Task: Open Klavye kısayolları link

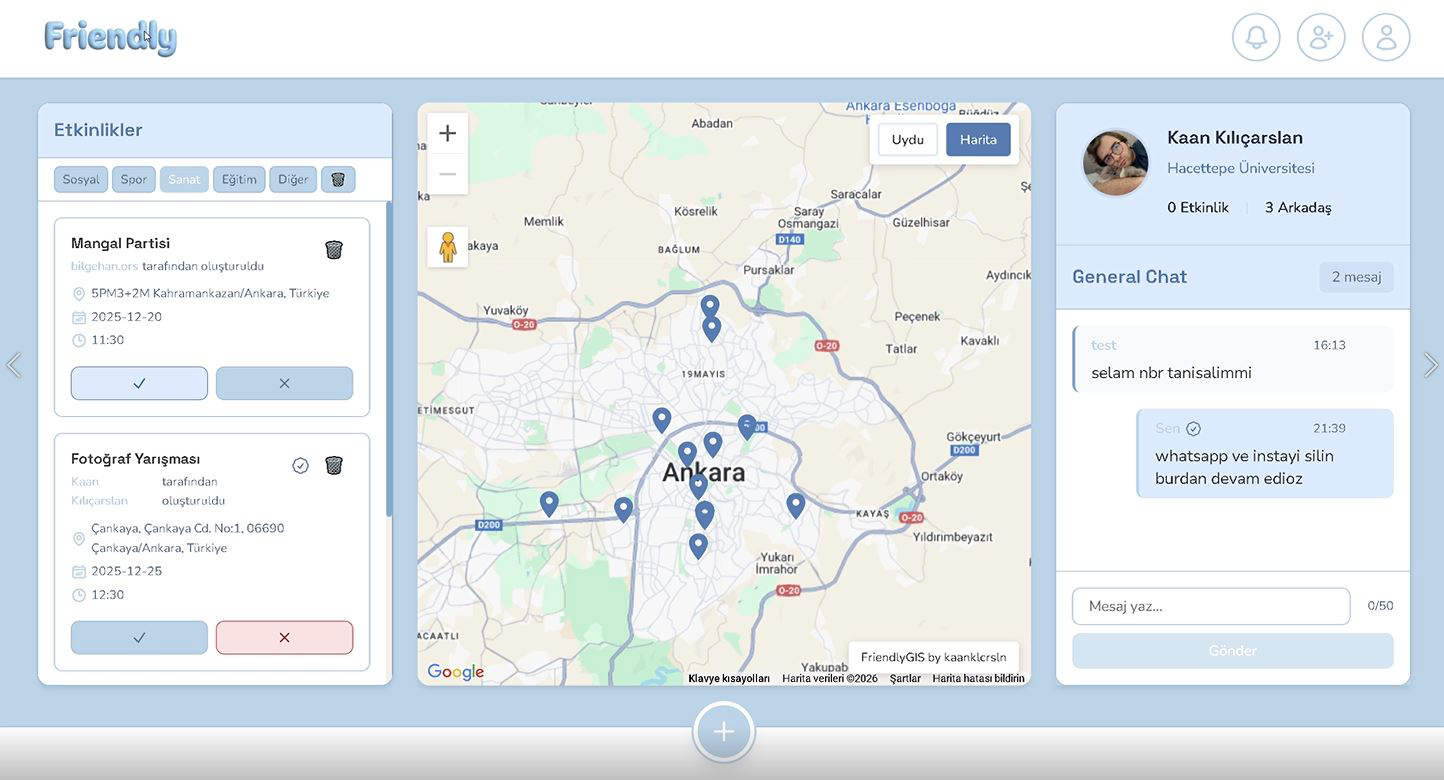Action: tap(729, 678)
